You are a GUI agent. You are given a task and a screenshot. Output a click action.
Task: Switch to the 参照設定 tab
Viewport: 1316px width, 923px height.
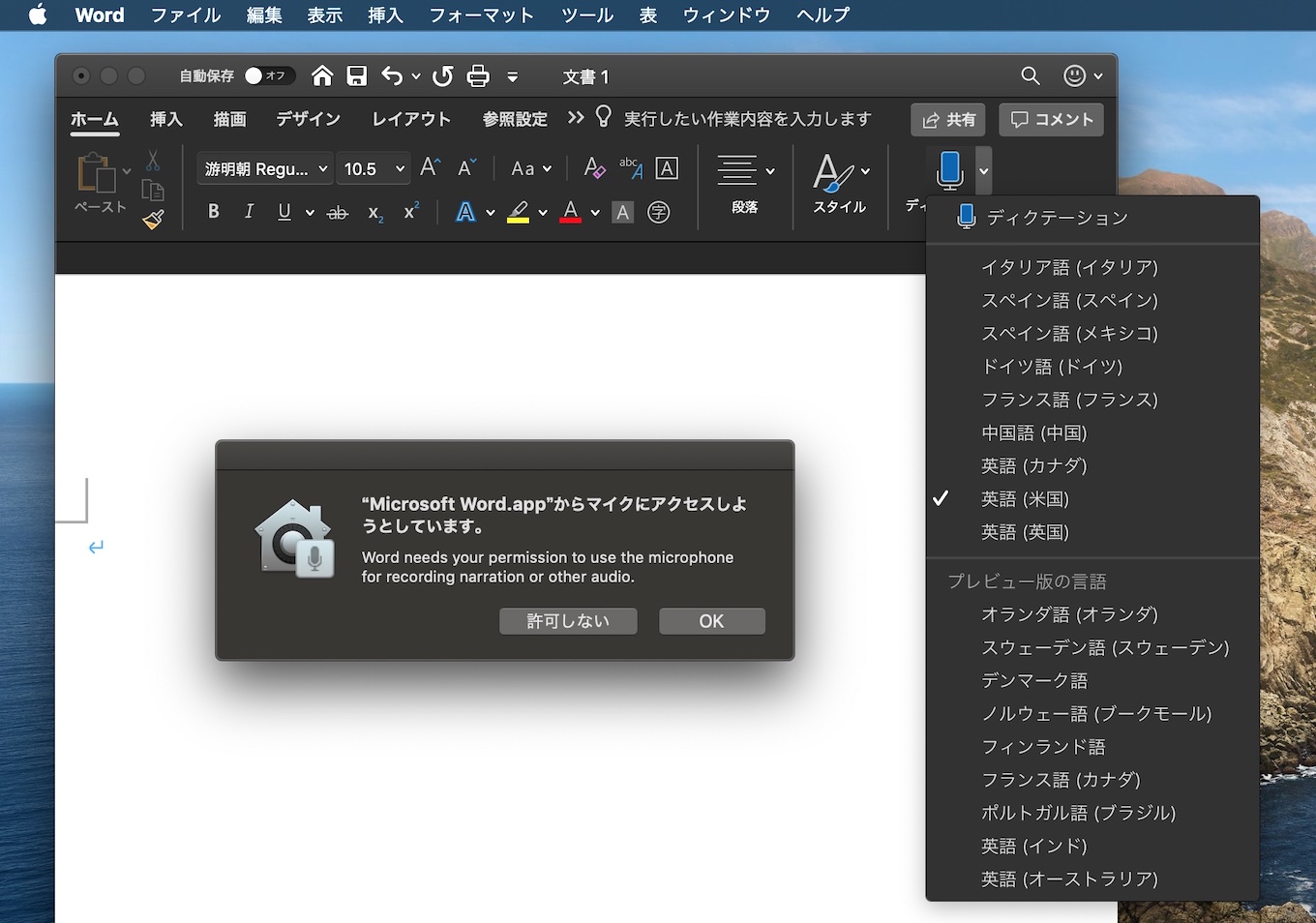(x=515, y=119)
